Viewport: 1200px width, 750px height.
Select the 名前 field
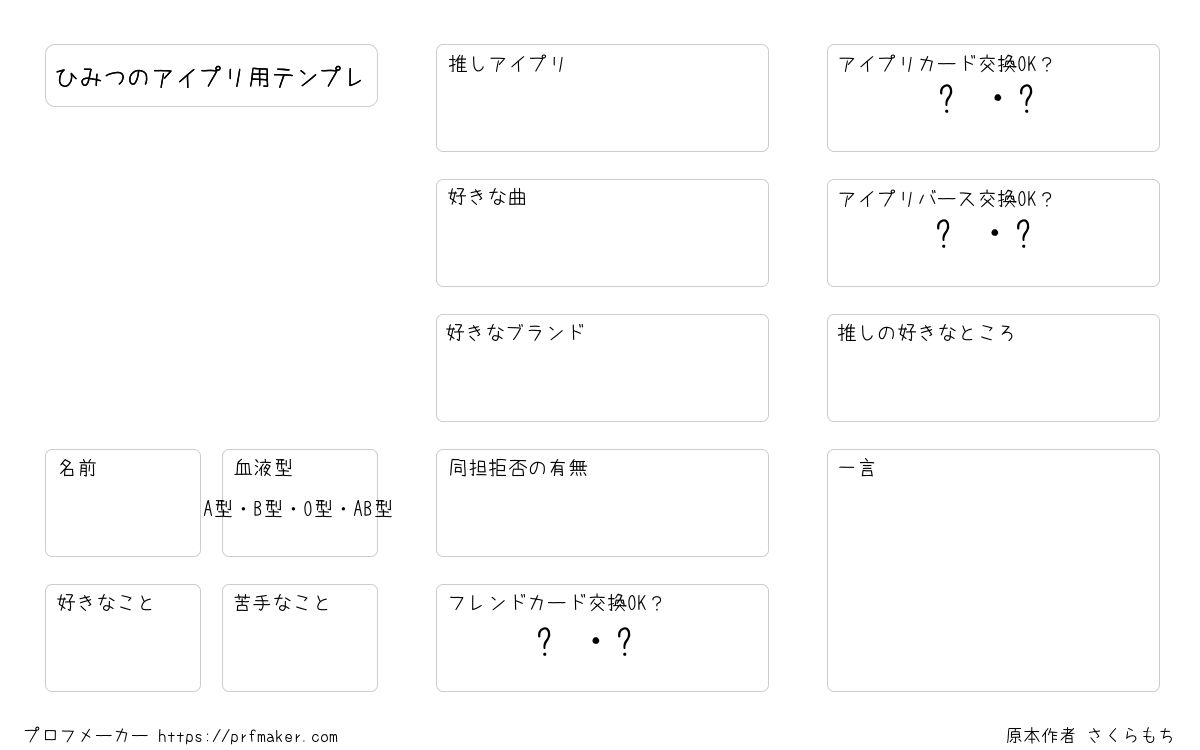[x=123, y=503]
